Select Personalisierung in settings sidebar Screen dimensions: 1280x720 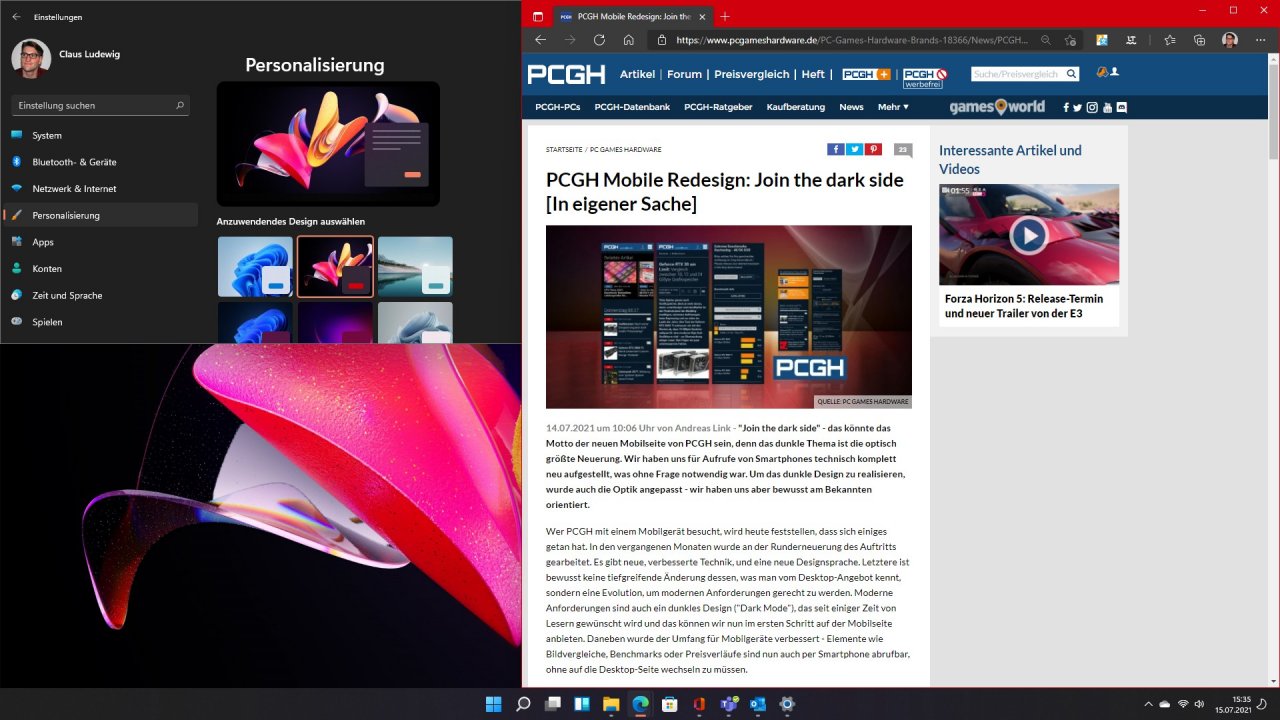pyautogui.click(x=100, y=215)
